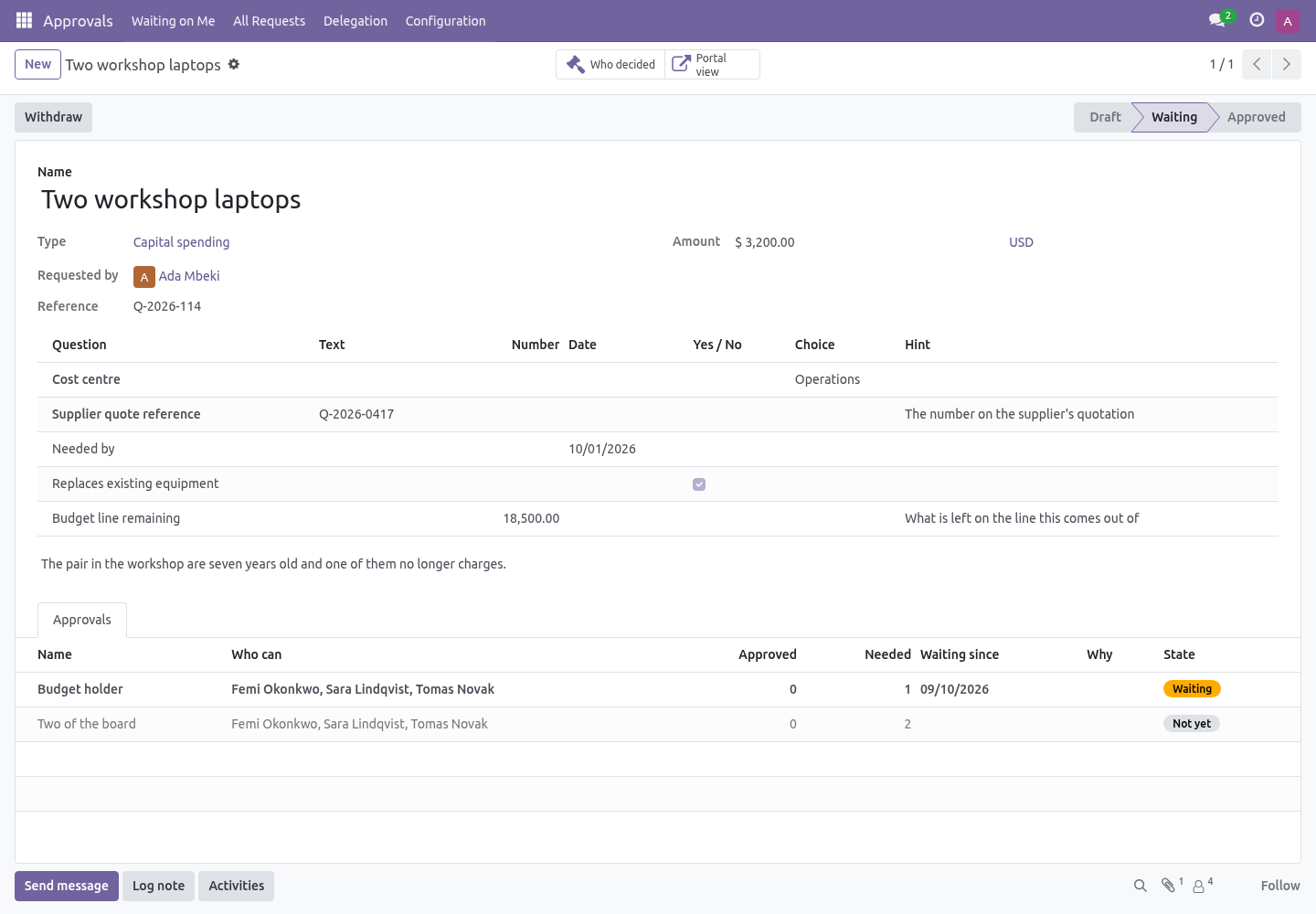Click Ada Mbeki's avatar badge
The image size is (1316, 914).
coord(144,277)
